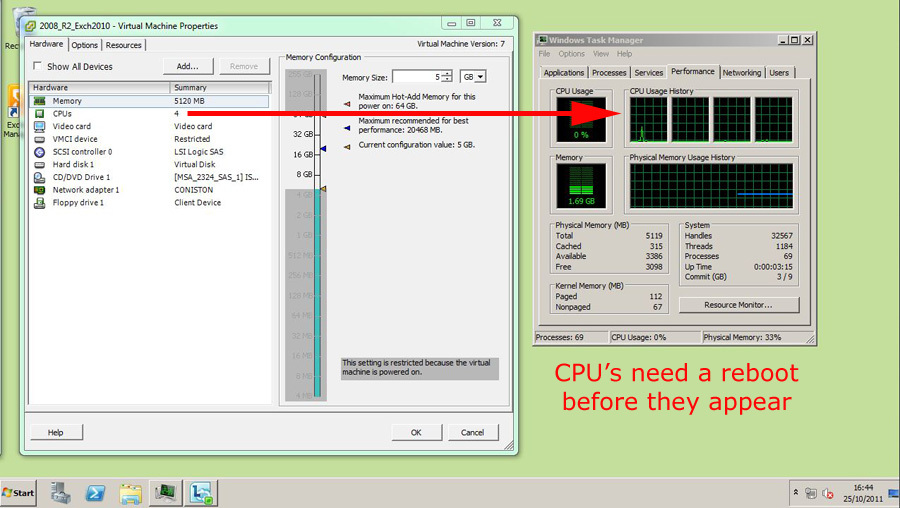The width and height of the screenshot is (900, 508).
Task: Confirm with the OK button
Action: tap(416, 432)
